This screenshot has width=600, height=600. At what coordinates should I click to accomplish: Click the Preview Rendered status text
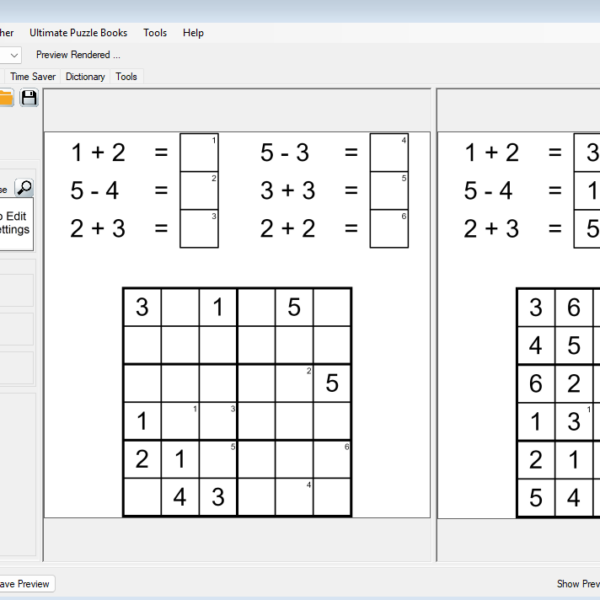tap(78, 55)
